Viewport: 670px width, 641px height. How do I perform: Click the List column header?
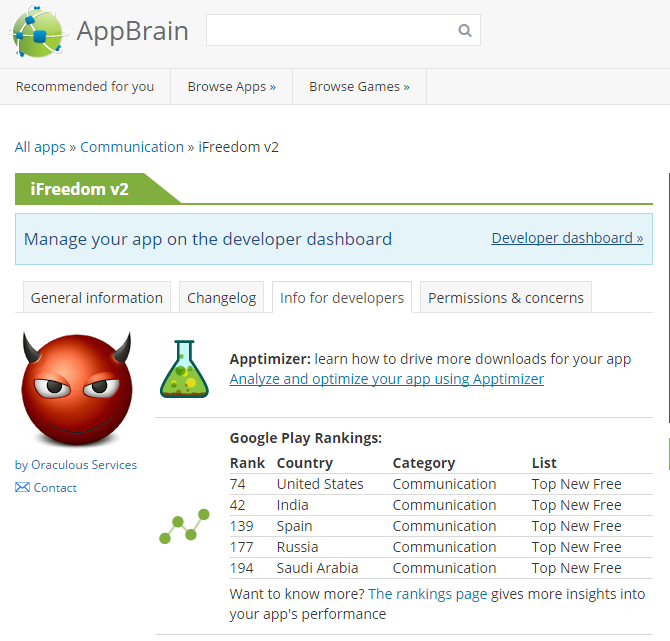[544, 463]
